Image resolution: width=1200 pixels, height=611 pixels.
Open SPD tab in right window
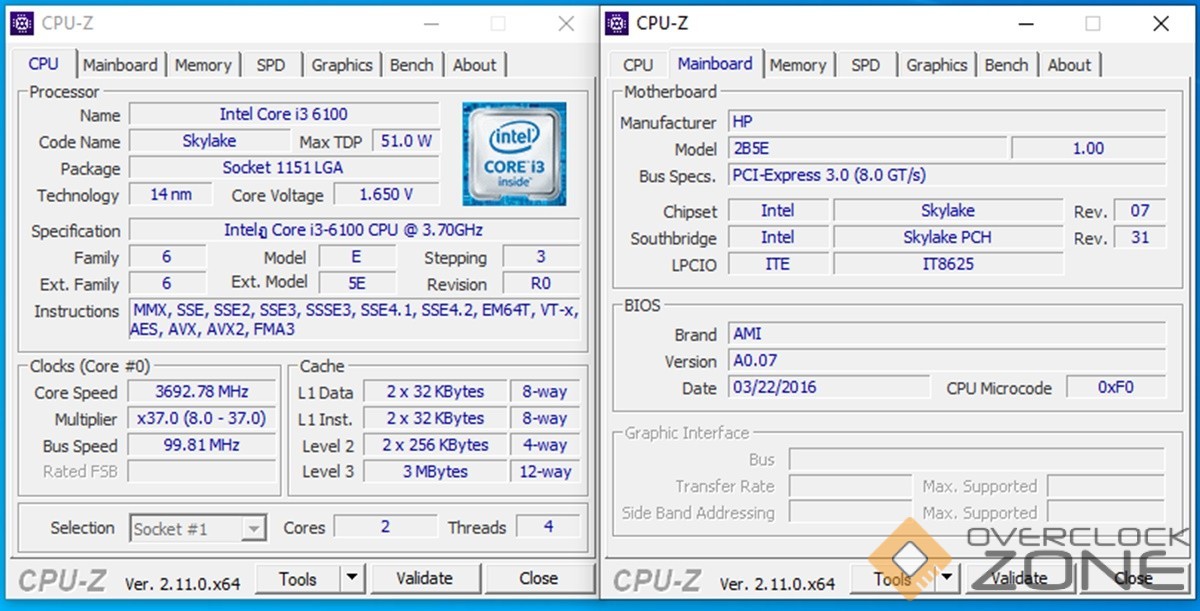(x=866, y=65)
